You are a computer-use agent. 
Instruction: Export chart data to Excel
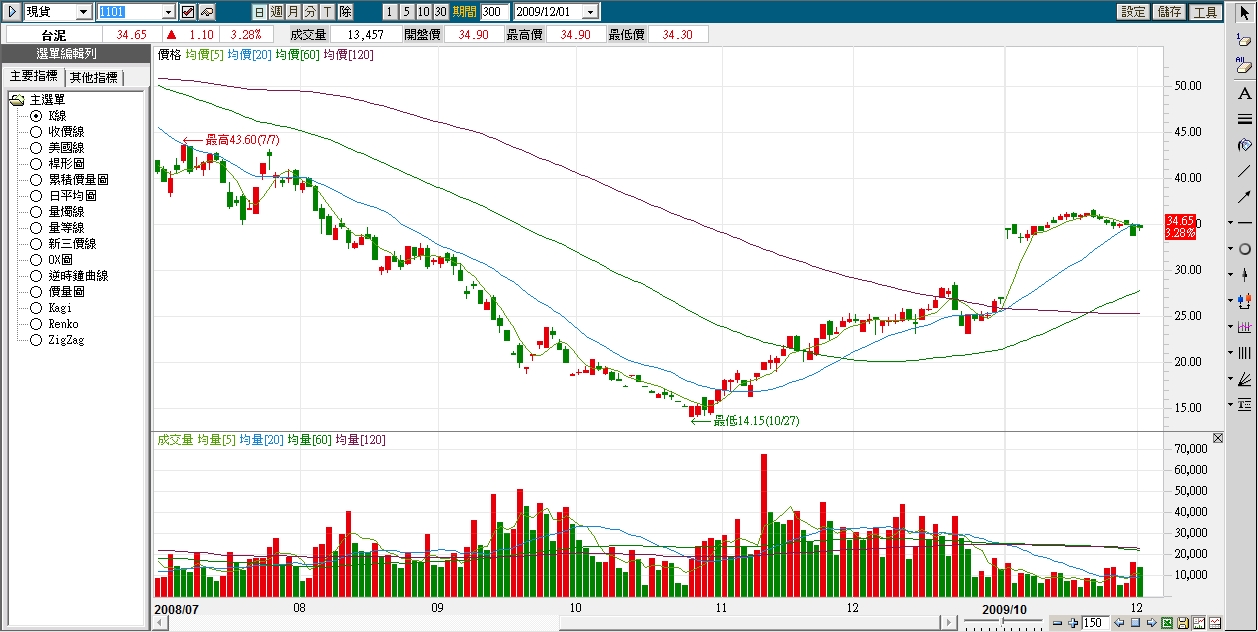[x=1167, y=623]
